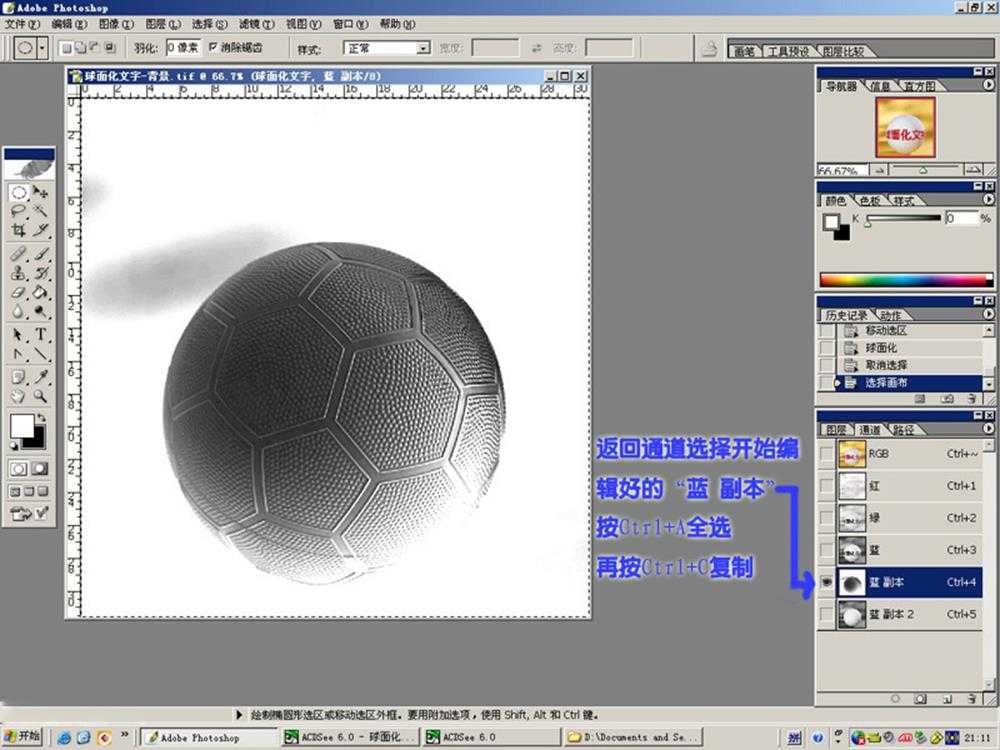Click the Windows 开始 Start button
1000x750 pixels.
click(x=22, y=737)
